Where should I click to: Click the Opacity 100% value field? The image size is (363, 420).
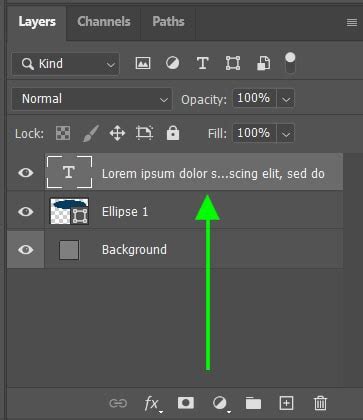tap(254, 98)
